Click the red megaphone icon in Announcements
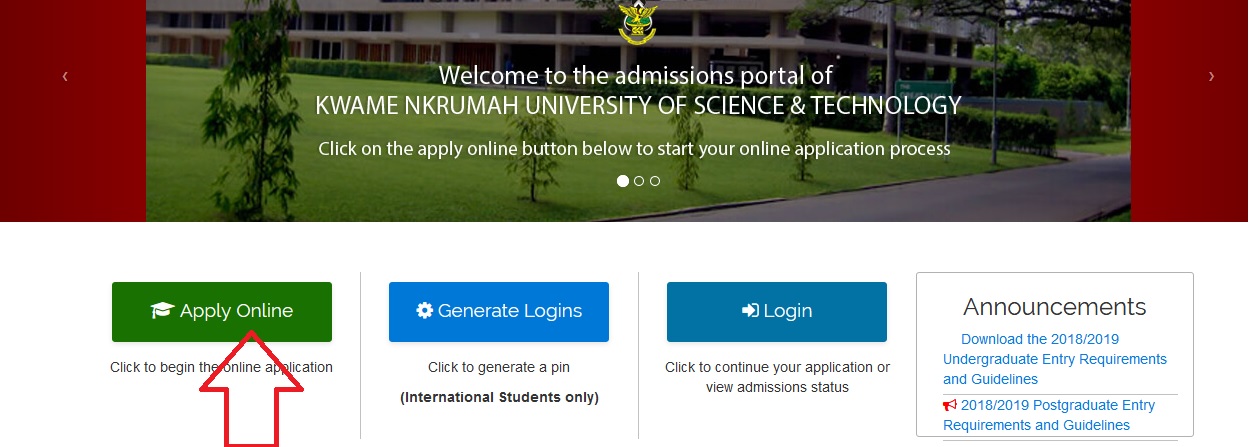Image resolution: width=1249 pixels, height=447 pixels. point(950,406)
